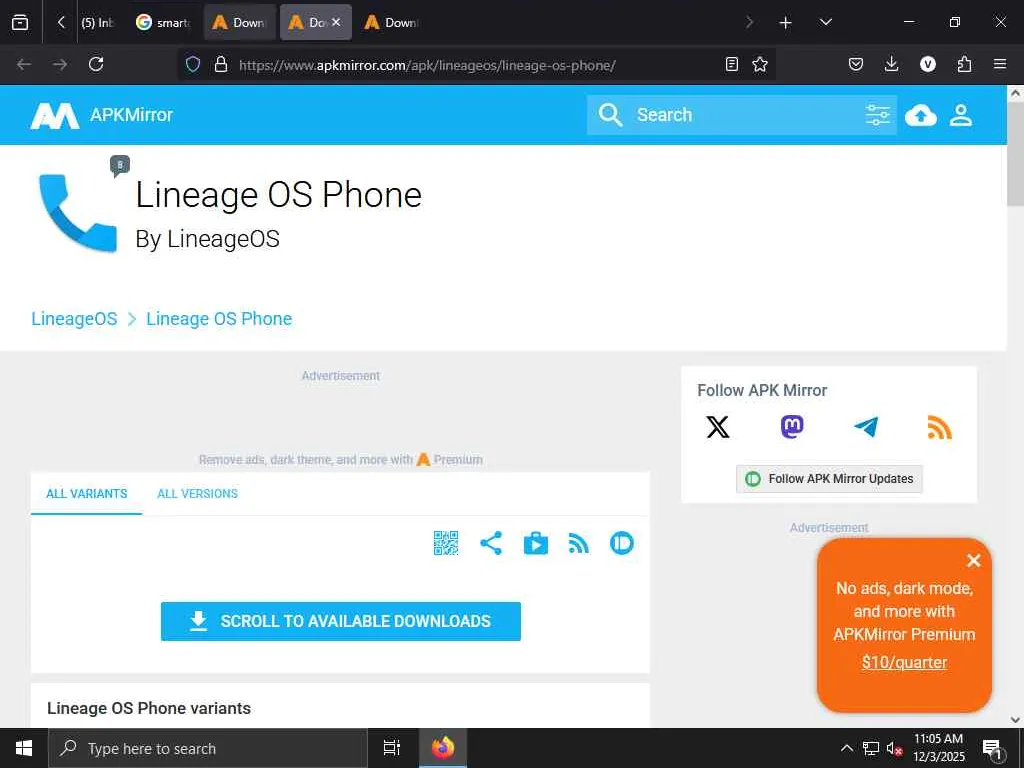This screenshot has height=768, width=1024.
Task: Click the site padlock security icon
Action: [221, 64]
